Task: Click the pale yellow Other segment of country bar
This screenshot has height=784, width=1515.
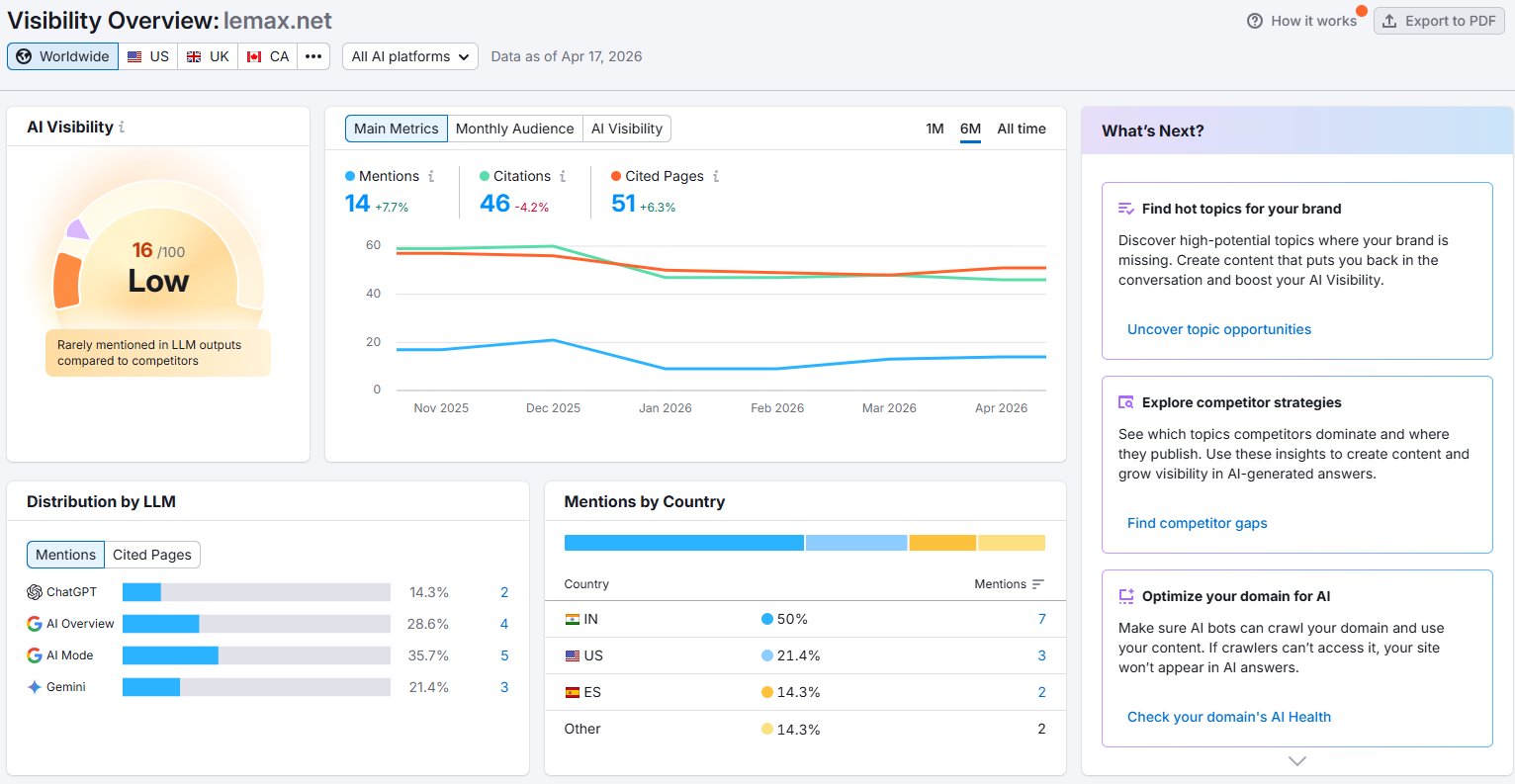Action: 1012,543
